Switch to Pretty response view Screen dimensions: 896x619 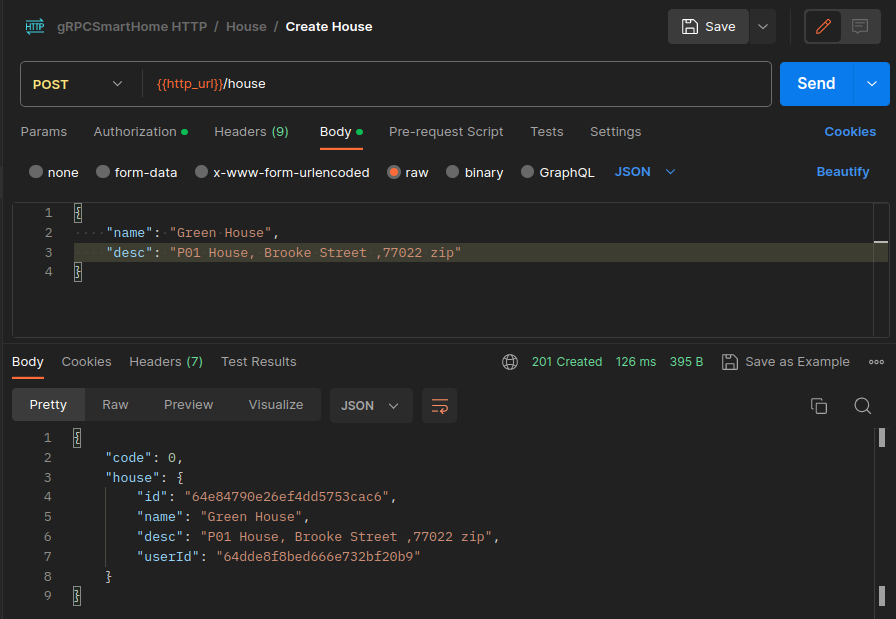[x=48, y=405]
